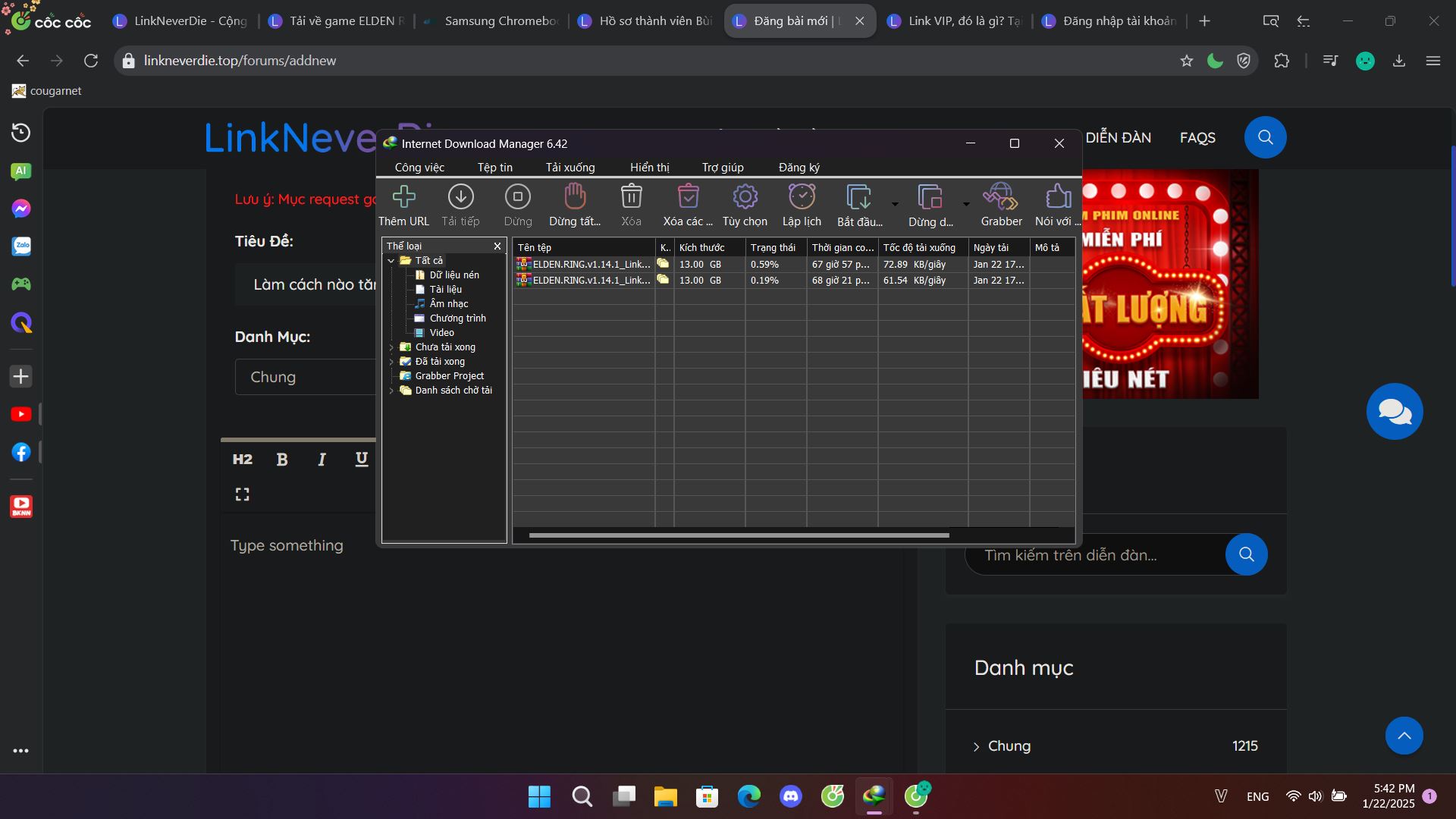Image resolution: width=1456 pixels, height=819 pixels.
Task: Click the Chung category link in sidebar
Action: [x=1009, y=746]
